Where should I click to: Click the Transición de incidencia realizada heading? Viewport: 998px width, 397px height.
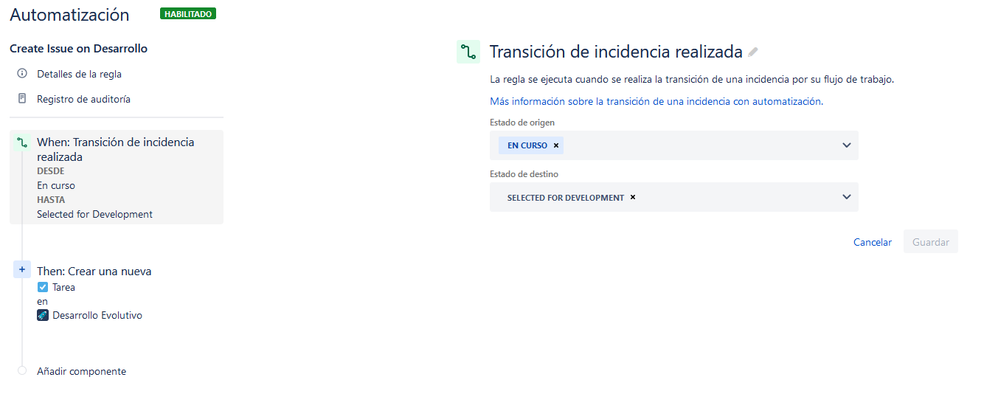click(x=616, y=52)
